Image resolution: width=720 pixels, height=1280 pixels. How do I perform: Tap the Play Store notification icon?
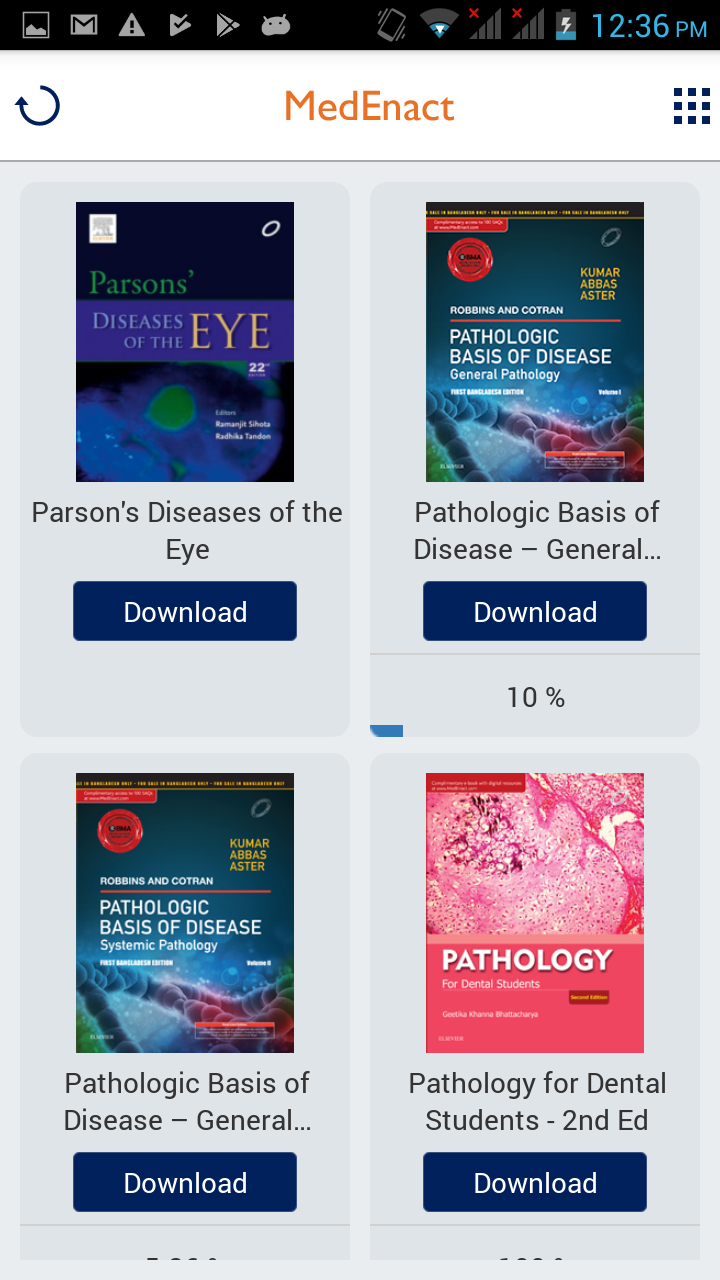228,25
